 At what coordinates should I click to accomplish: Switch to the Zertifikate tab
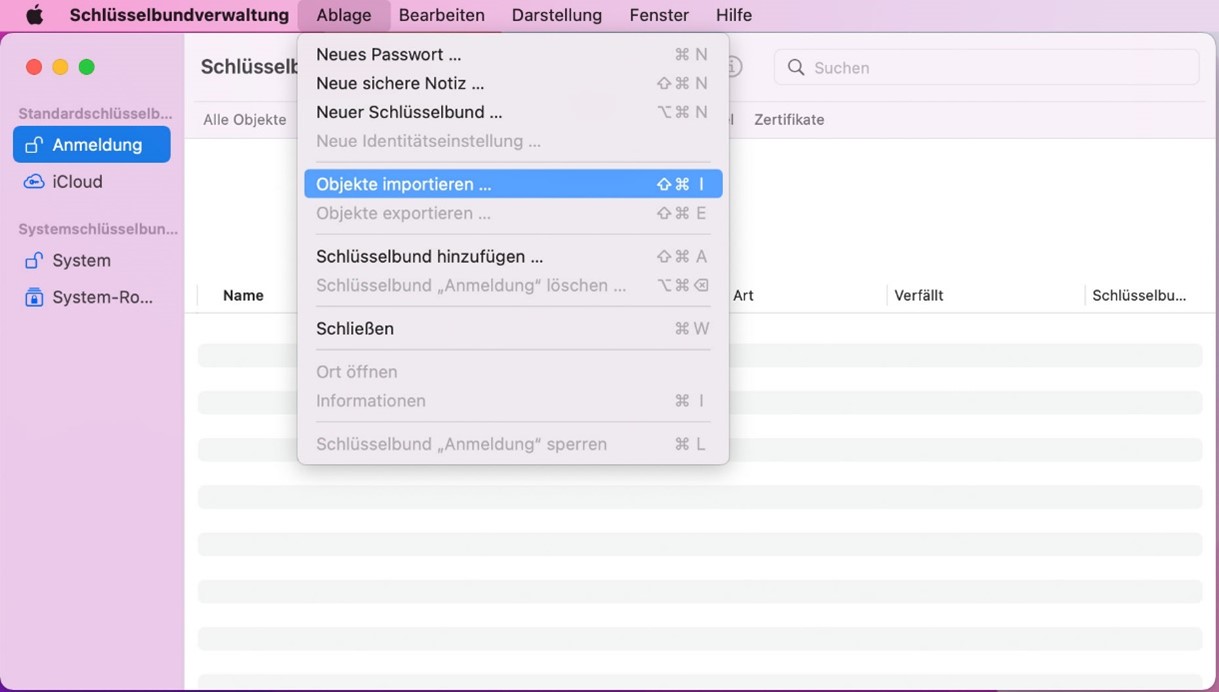789,120
